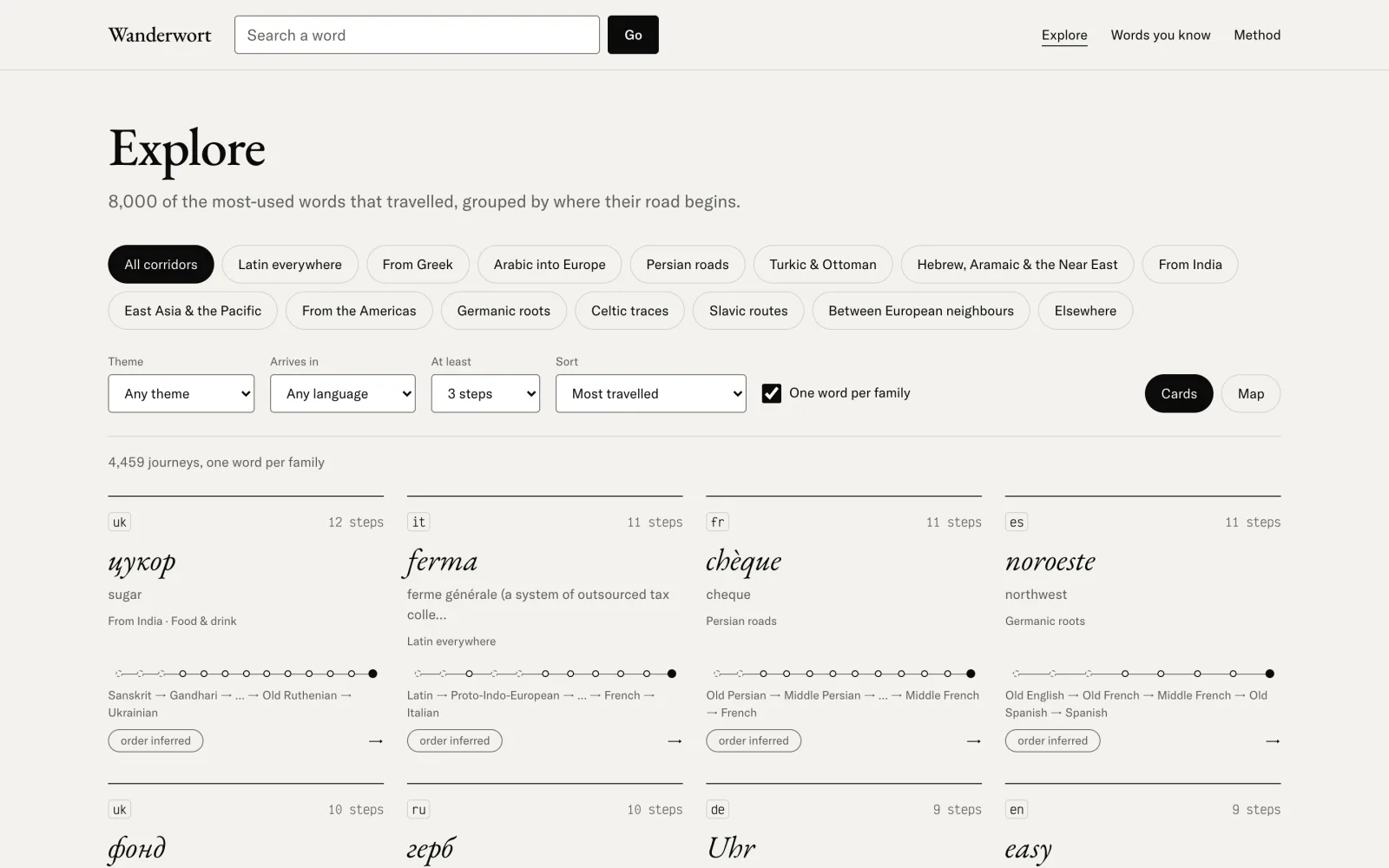Click the final journey dot on ferma card
The width and height of the screenshot is (1389, 868).
672,674
